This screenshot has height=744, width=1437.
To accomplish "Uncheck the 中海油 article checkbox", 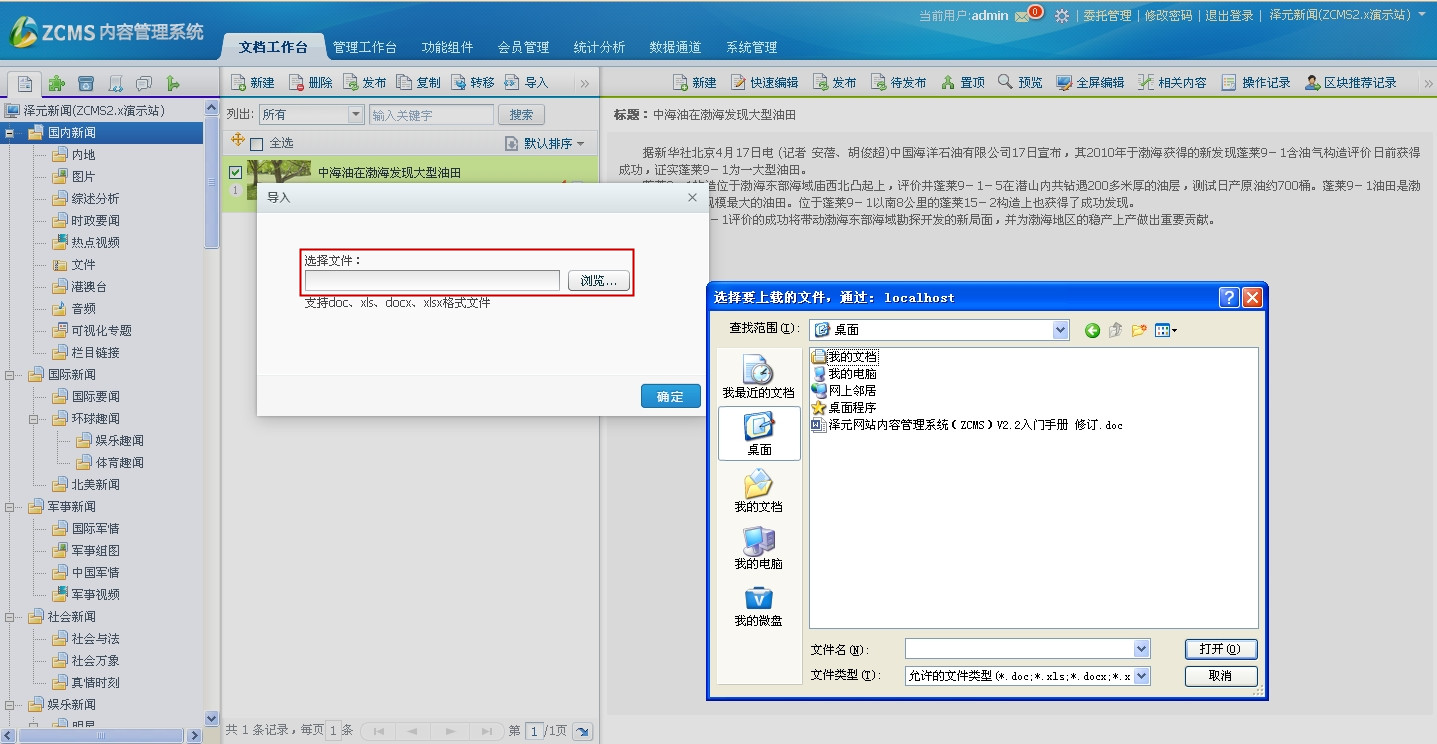I will click(235, 172).
